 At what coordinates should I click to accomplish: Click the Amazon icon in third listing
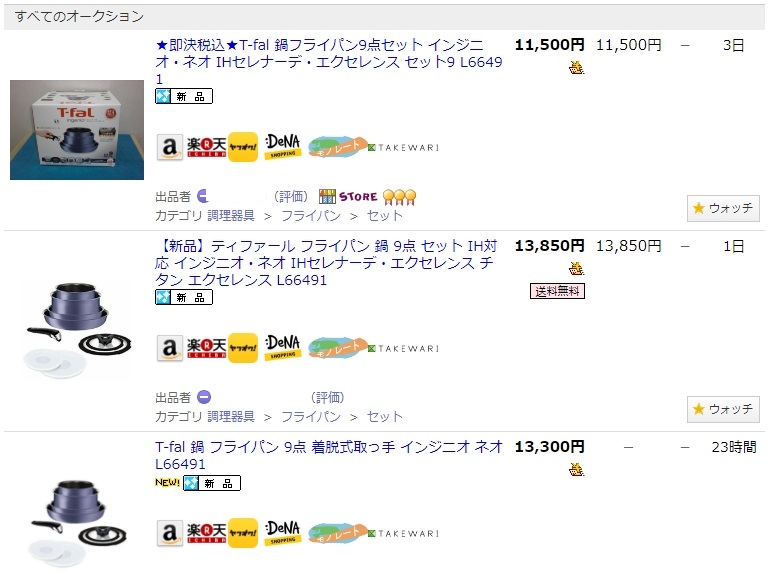[x=169, y=533]
